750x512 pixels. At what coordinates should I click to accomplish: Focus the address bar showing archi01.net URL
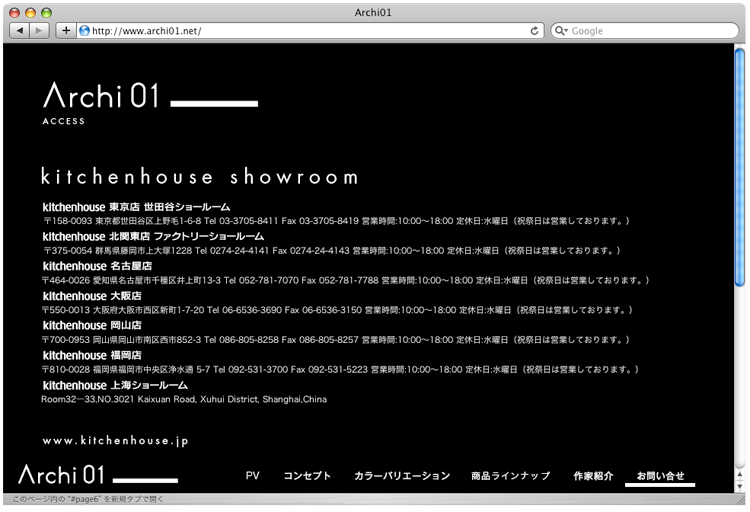pyautogui.click(x=310, y=31)
